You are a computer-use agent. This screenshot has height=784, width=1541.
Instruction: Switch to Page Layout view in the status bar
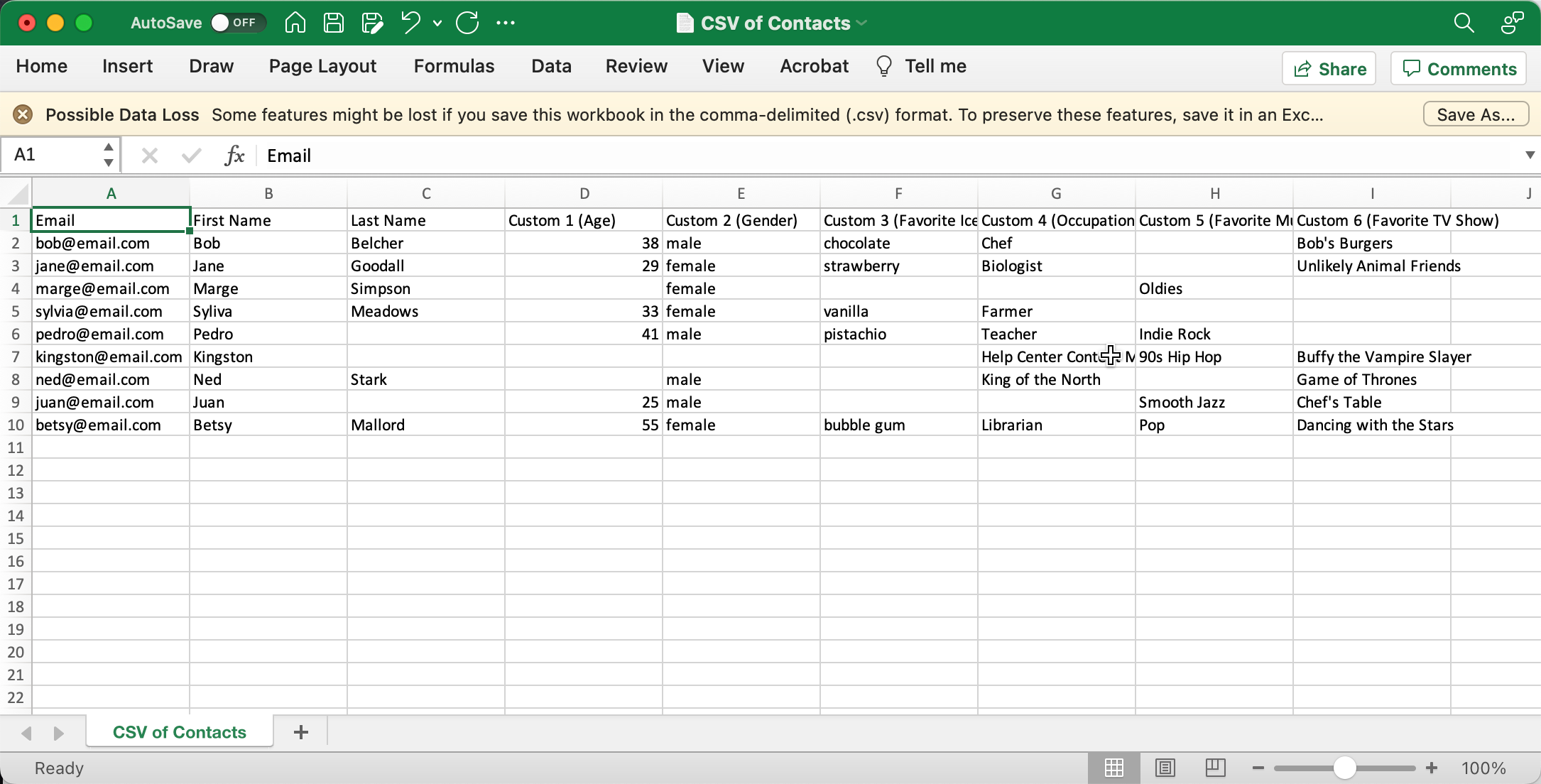[1165, 768]
